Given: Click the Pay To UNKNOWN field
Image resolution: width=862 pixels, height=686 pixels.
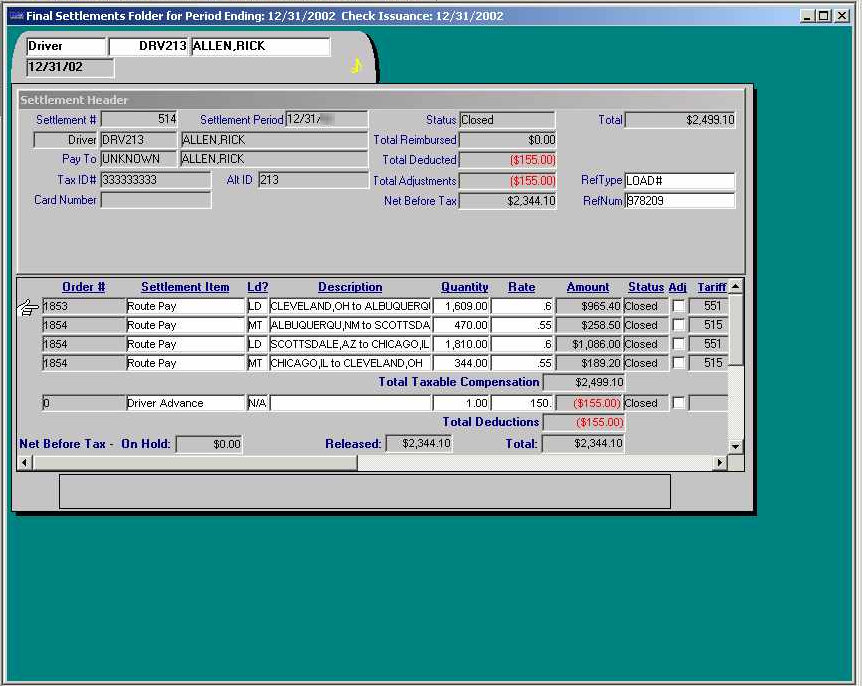Looking at the screenshot, I should [139, 159].
